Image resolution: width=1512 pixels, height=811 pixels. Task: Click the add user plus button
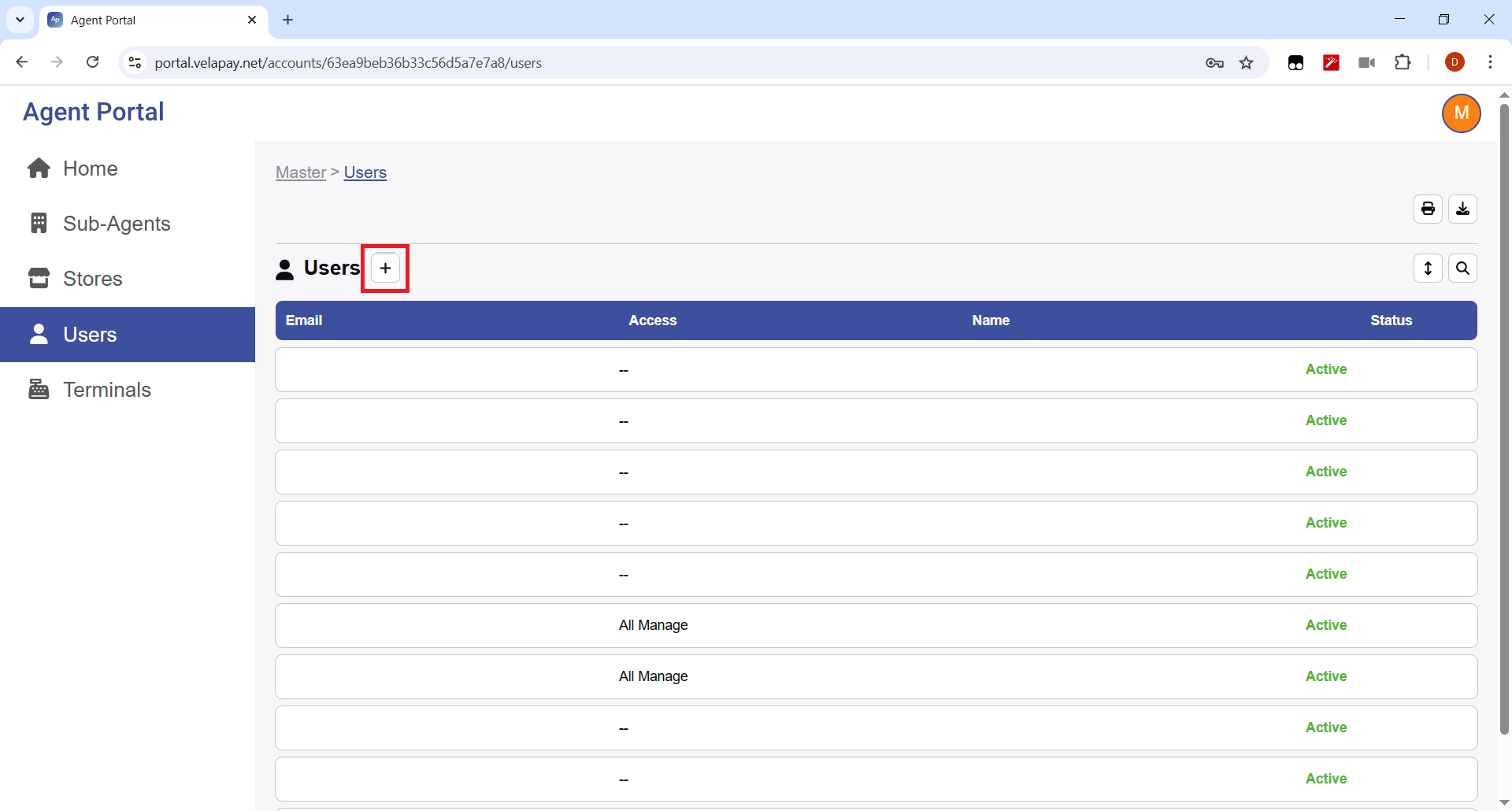tap(385, 268)
